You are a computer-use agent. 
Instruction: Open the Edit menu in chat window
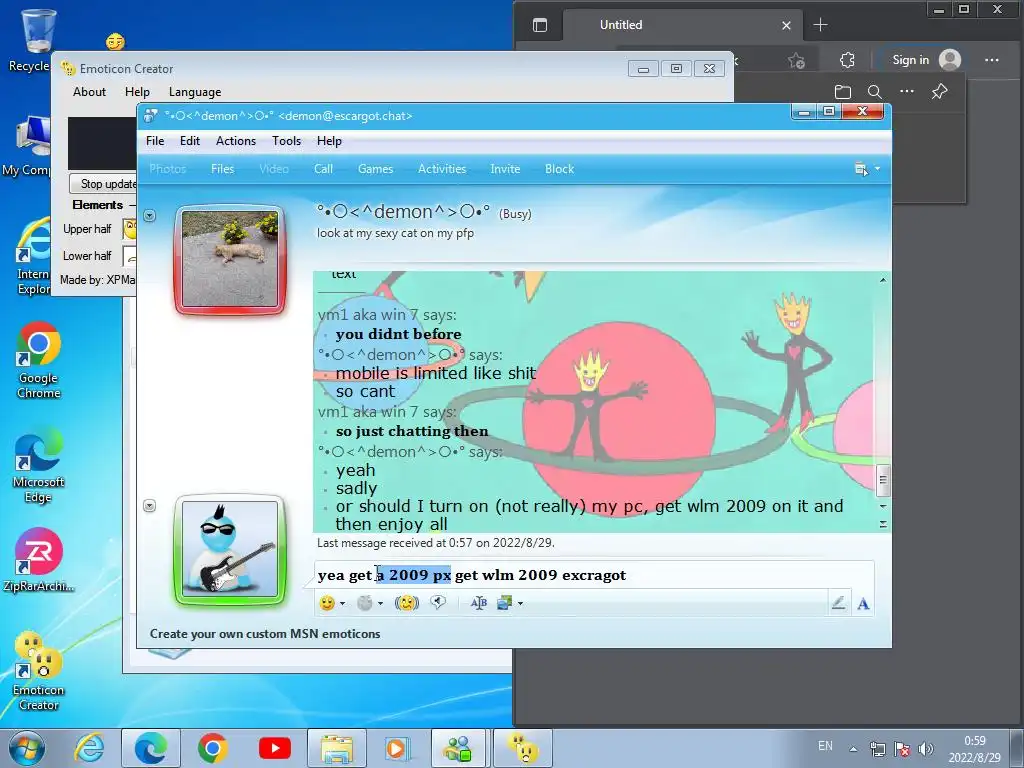coord(190,141)
